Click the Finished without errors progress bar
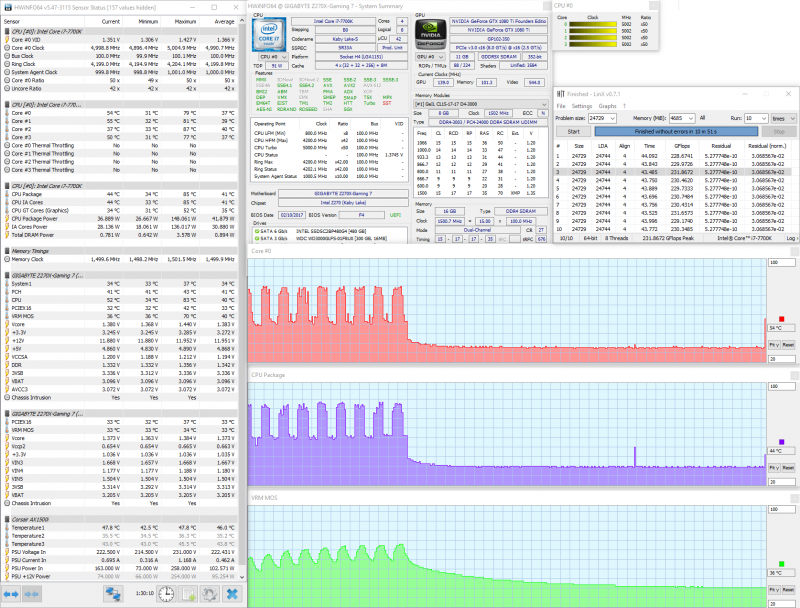The height and width of the screenshot is (608, 800). (x=676, y=132)
